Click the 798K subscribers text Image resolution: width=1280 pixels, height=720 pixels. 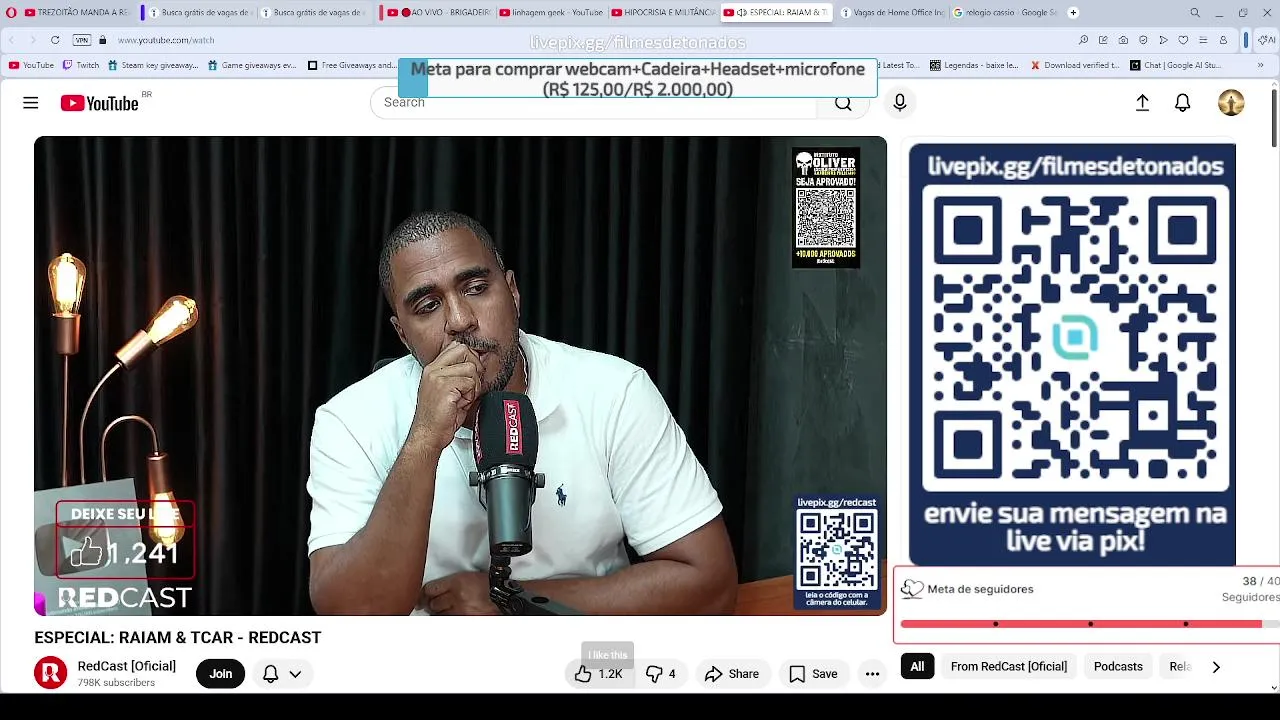[x=116, y=683]
